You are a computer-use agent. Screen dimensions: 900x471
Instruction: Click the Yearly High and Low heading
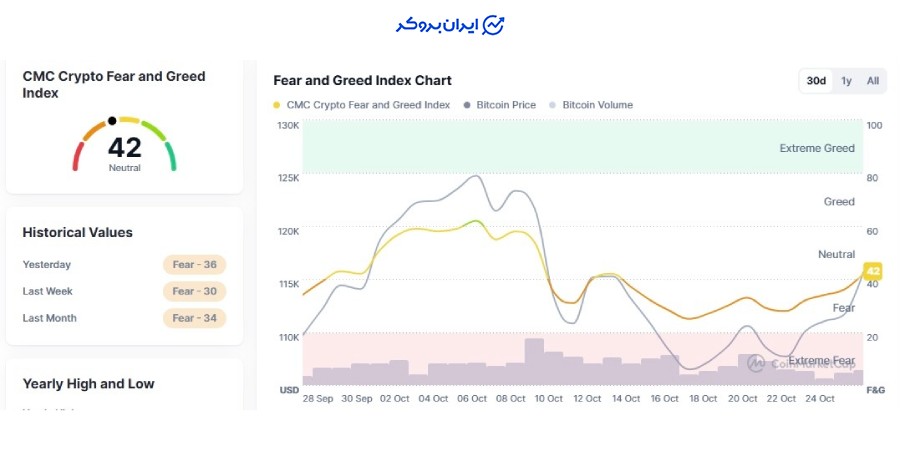click(89, 384)
